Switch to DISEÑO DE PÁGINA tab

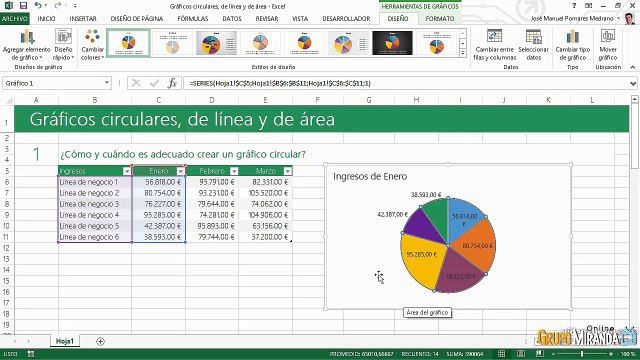(137, 19)
